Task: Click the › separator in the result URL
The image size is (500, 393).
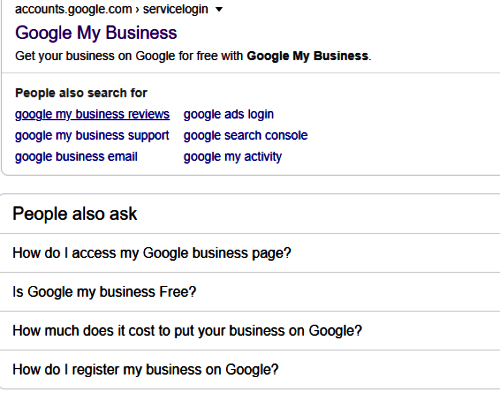Action: [x=137, y=10]
